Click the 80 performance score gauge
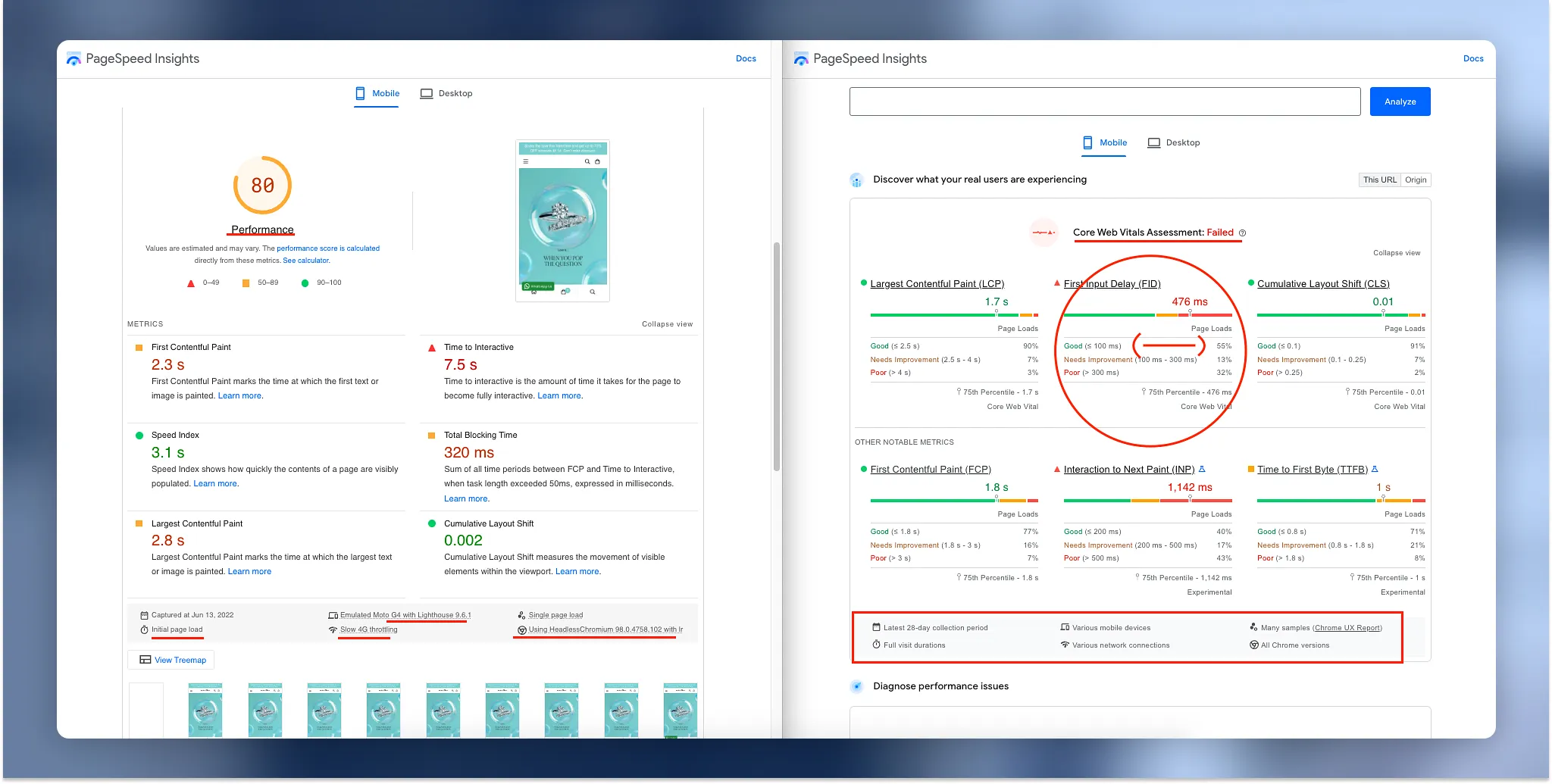 click(262, 186)
